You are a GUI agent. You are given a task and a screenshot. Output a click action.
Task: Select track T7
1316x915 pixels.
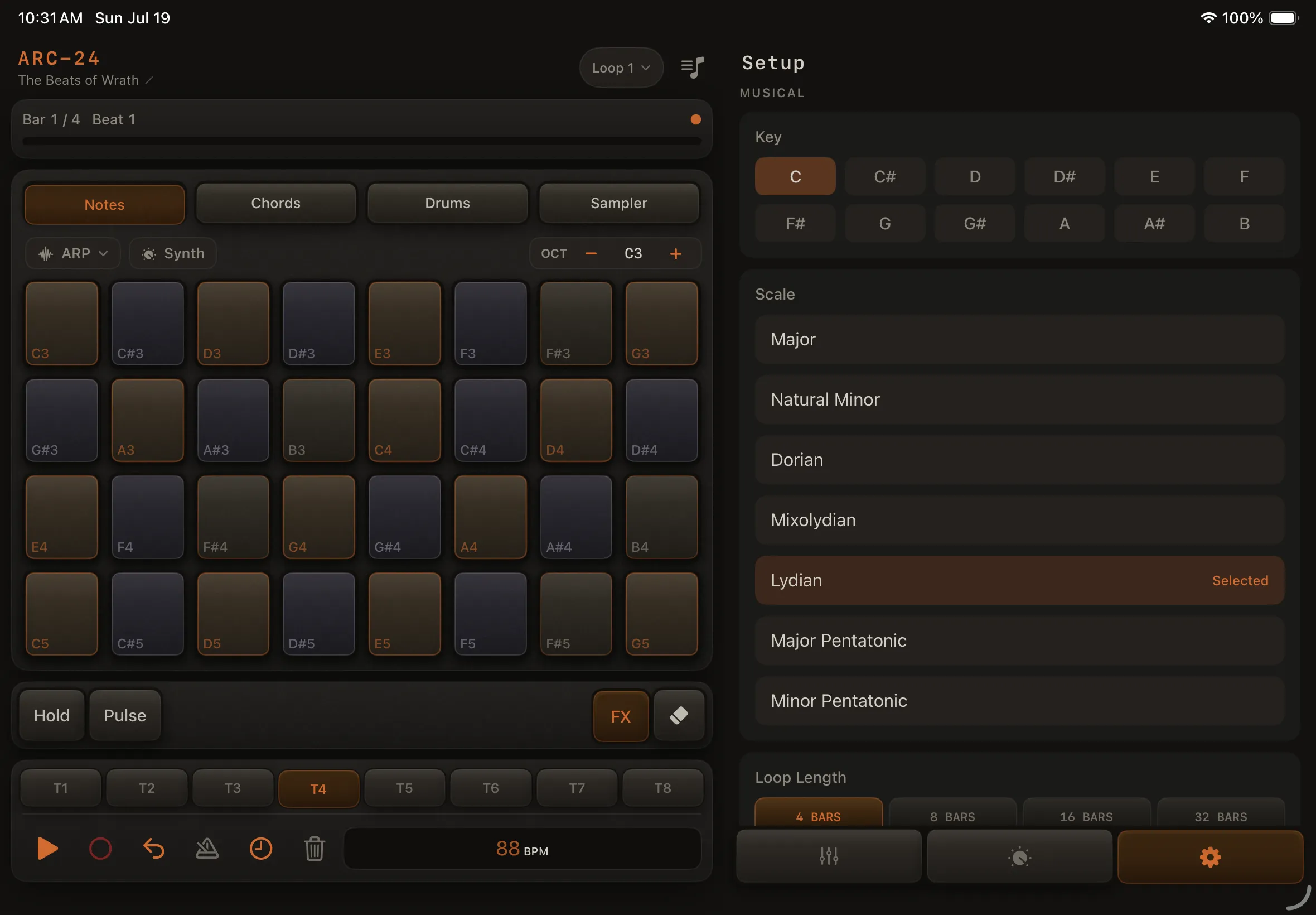577,788
